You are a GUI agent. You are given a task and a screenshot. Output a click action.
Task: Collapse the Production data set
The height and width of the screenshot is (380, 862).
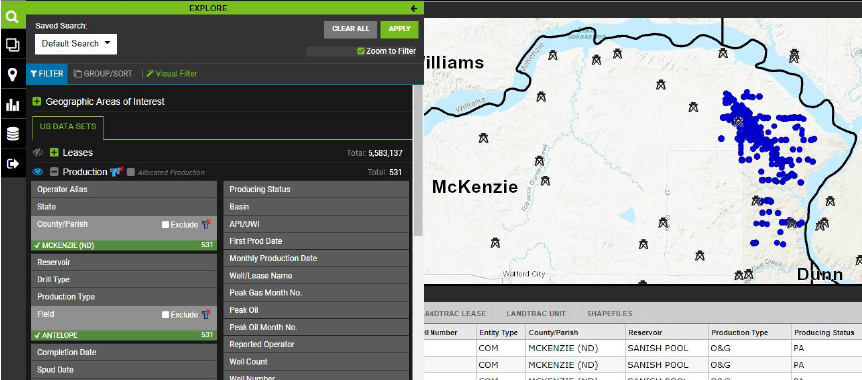point(54,172)
